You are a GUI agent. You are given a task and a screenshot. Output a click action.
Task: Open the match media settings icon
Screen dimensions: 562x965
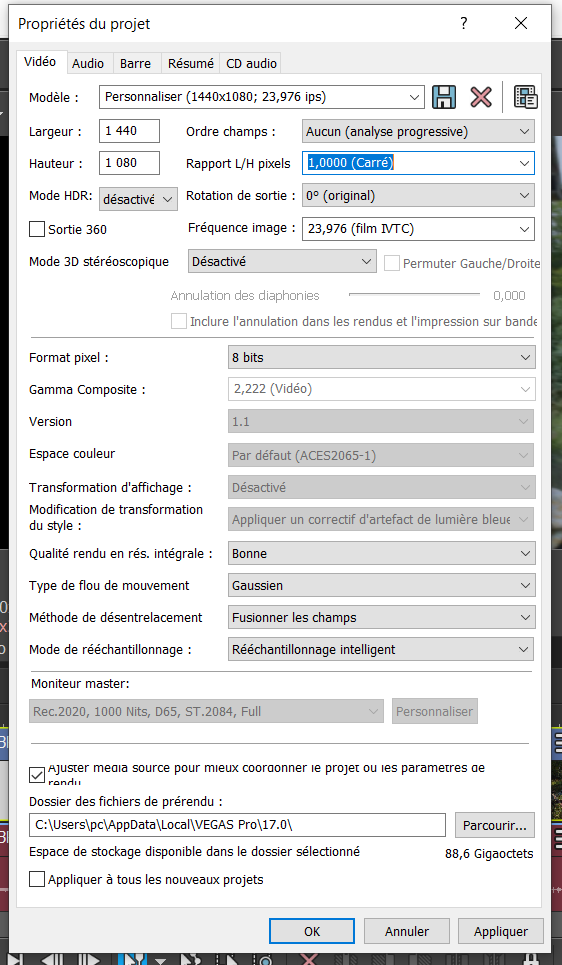(526, 97)
